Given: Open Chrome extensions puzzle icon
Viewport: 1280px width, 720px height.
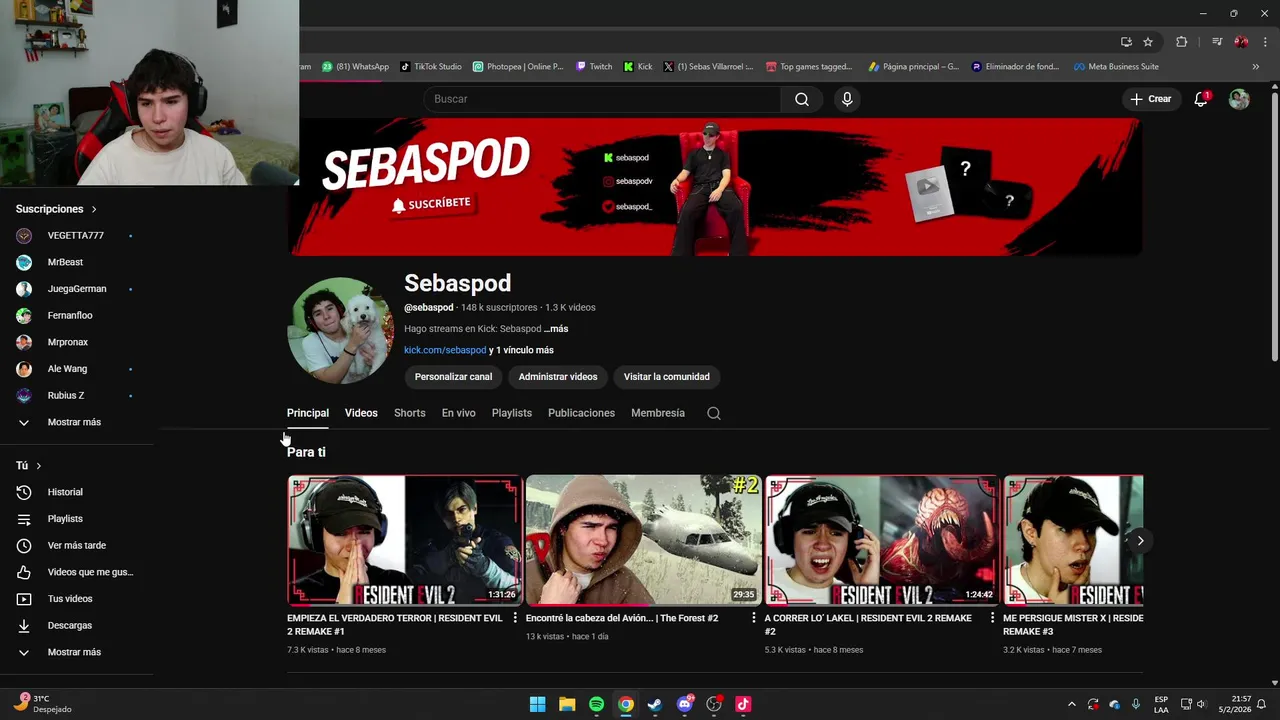Looking at the screenshot, I should point(1182,42).
